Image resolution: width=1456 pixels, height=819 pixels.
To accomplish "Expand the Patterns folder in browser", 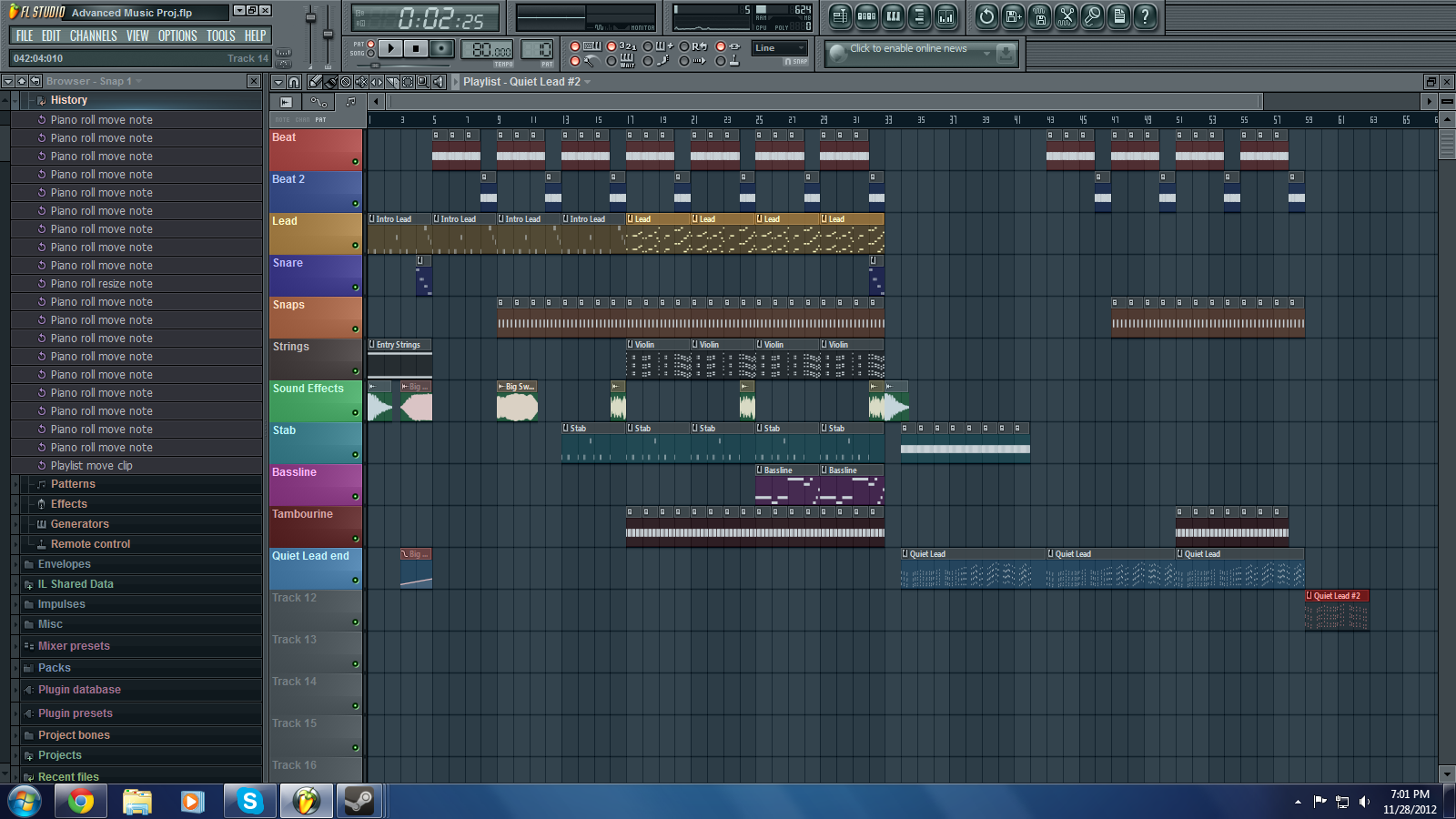I will 73,484.
